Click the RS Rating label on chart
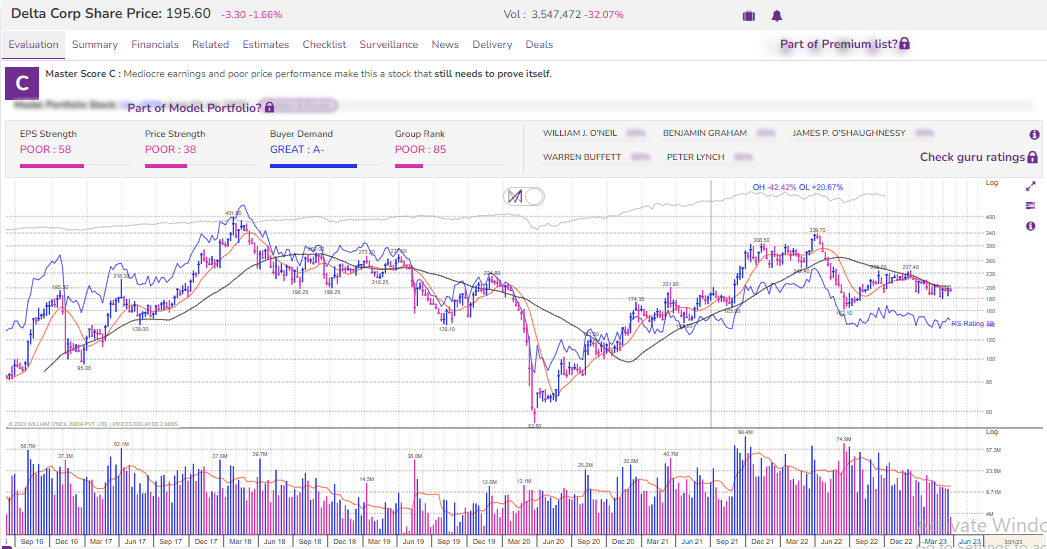Image resolution: width=1047 pixels, height=549 pixels. pyautogui.click(x=972, y=323)
